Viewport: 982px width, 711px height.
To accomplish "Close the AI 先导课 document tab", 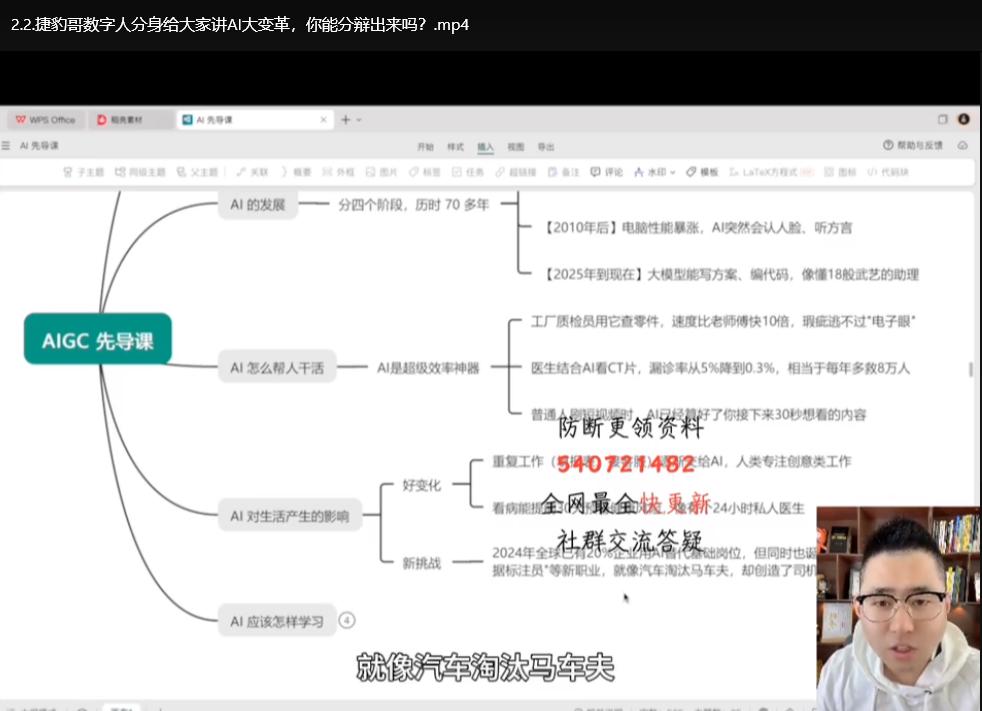I will (x=323, y=120).
